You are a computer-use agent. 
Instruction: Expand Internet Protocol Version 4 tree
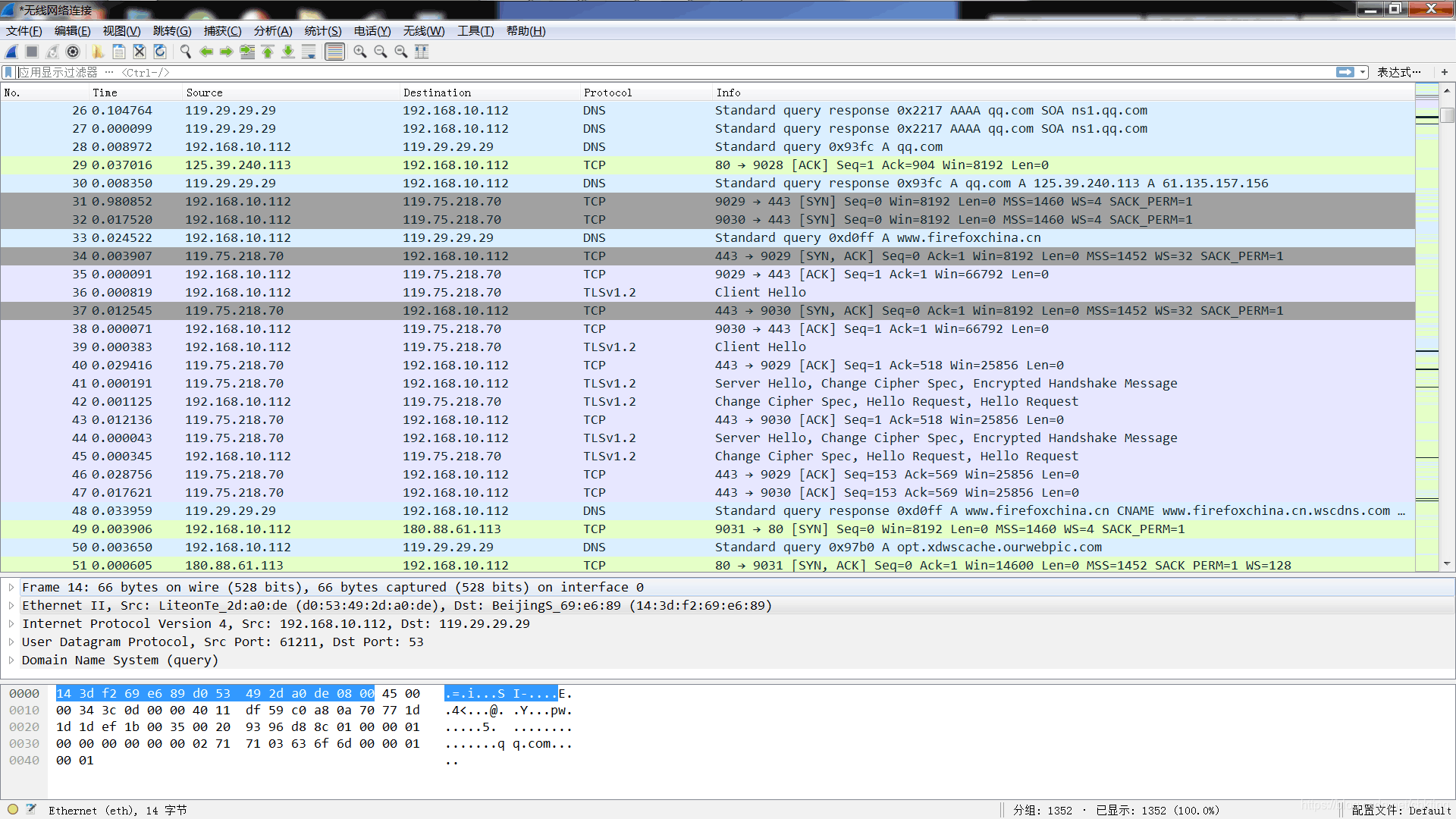[x=11, y=623]
